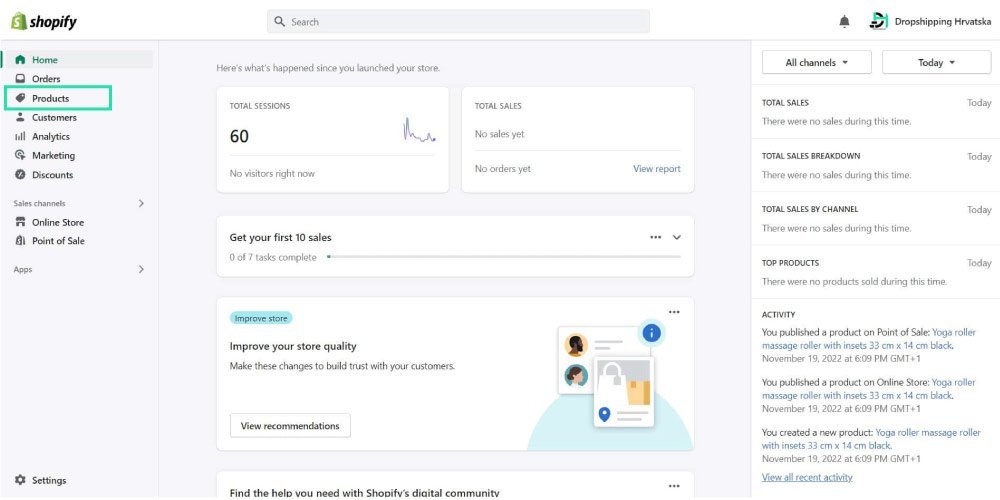Go to Home in the sidebar
Screen dimensions: 1000x500
pyautogui.click(x=78, y=60)
